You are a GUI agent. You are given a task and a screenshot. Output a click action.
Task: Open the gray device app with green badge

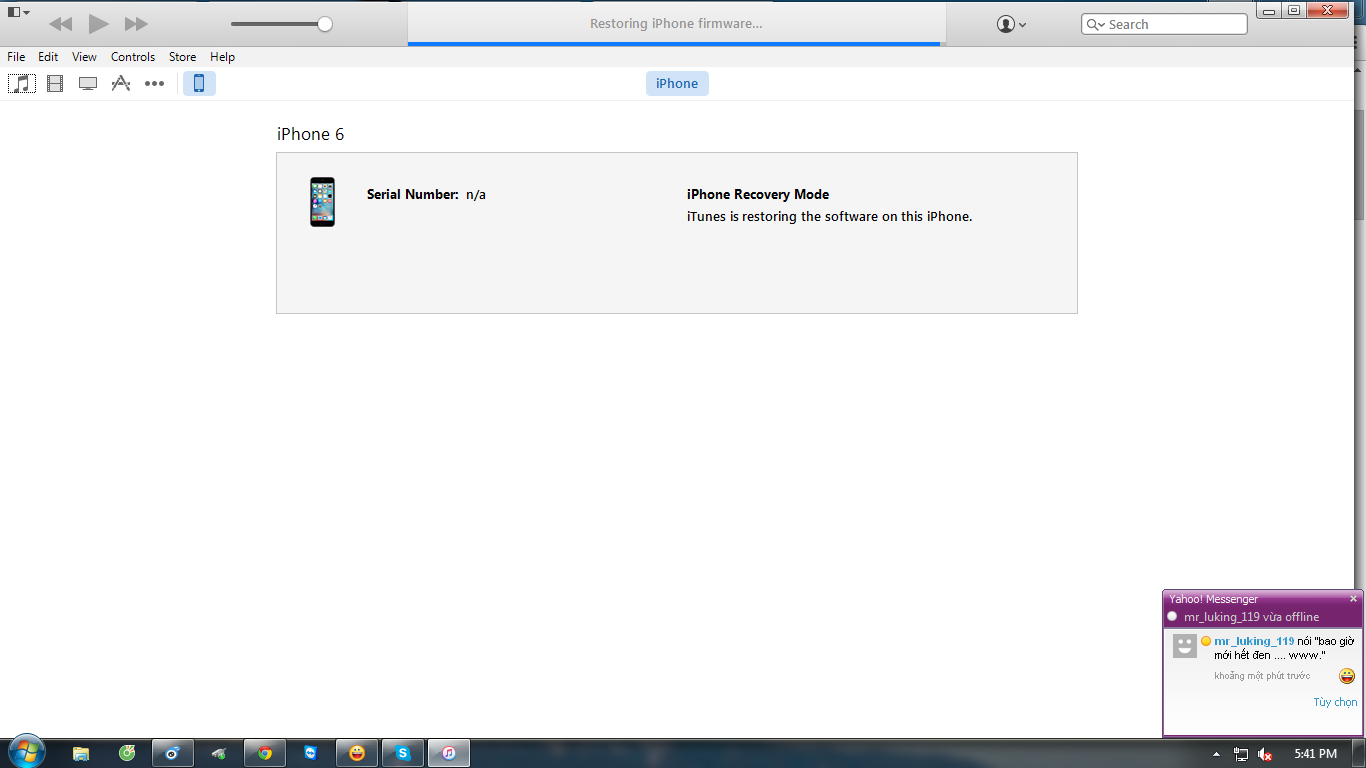click(x=219, y=753)
